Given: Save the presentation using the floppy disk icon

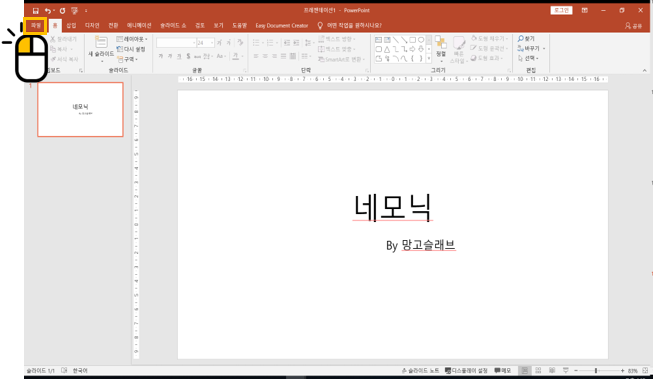Looking at the screenshot, I should [x=35, y=10].
